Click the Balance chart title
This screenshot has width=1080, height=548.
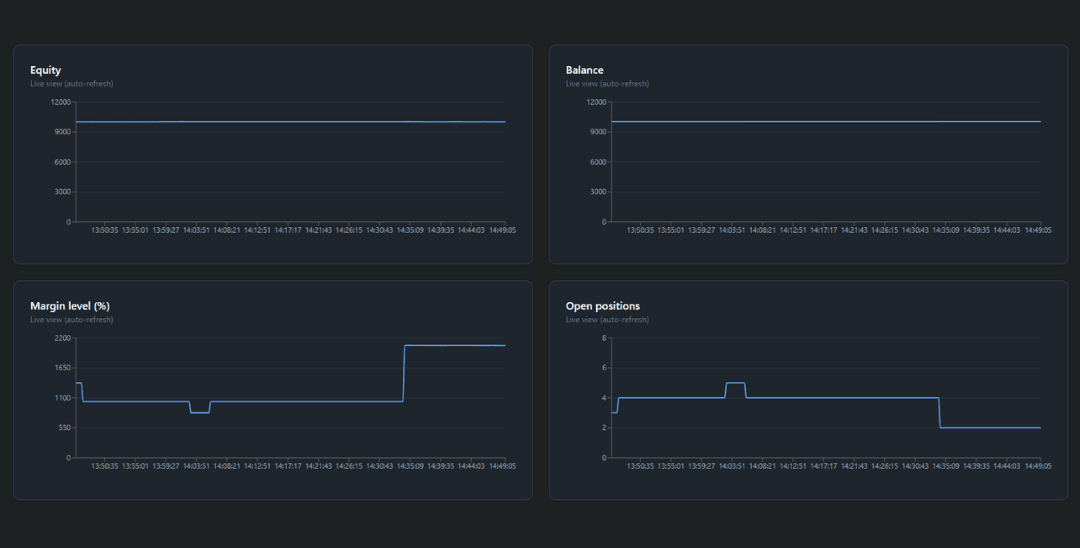tap(584, 70)
